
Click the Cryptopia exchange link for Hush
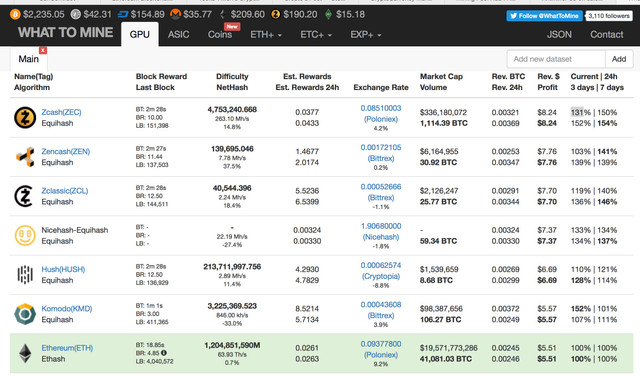(x=381, y=276)
